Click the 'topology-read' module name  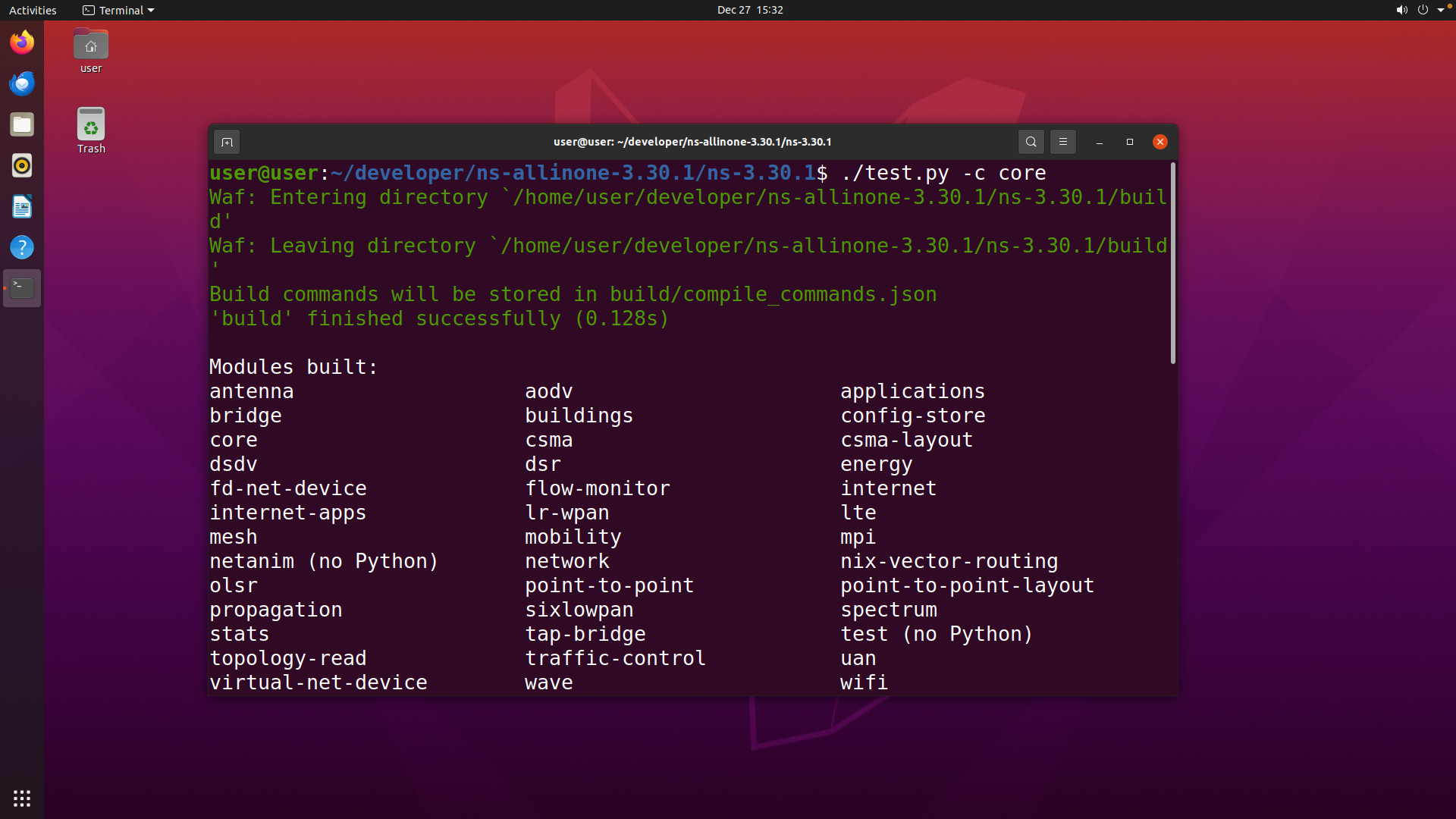pos(288,658)
